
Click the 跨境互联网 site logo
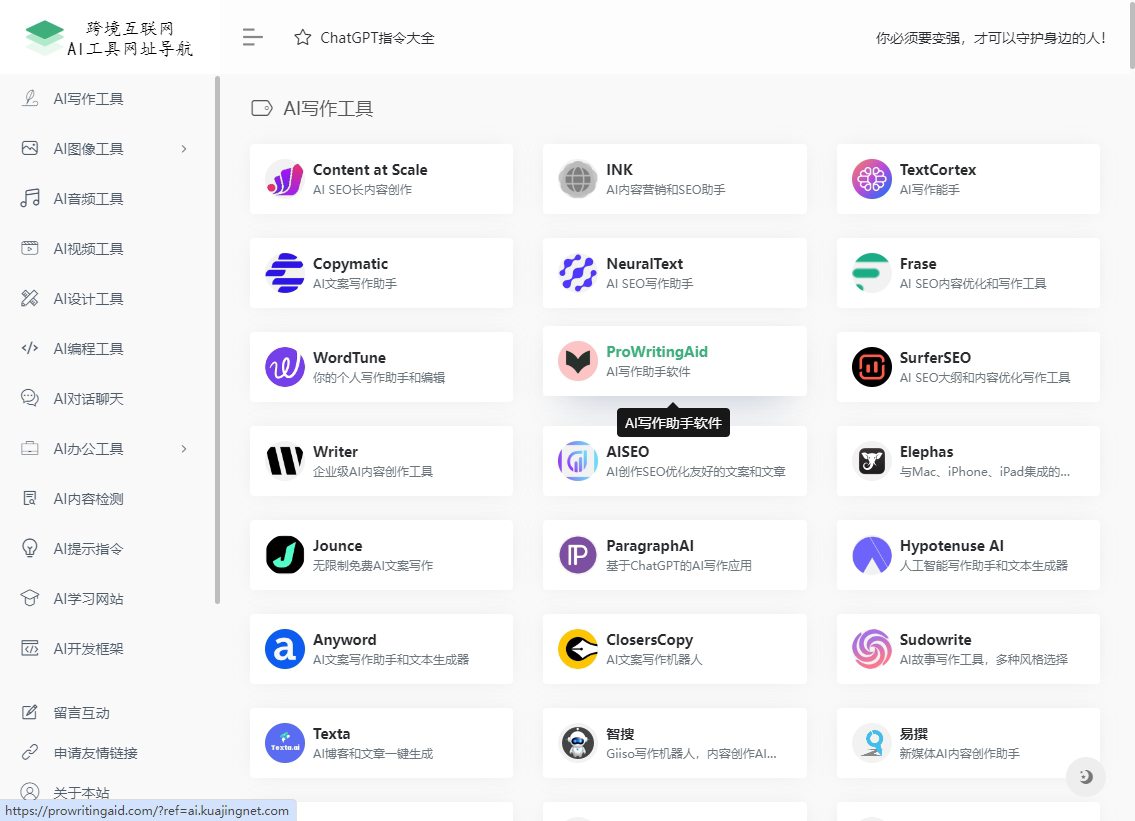[109, 38]
